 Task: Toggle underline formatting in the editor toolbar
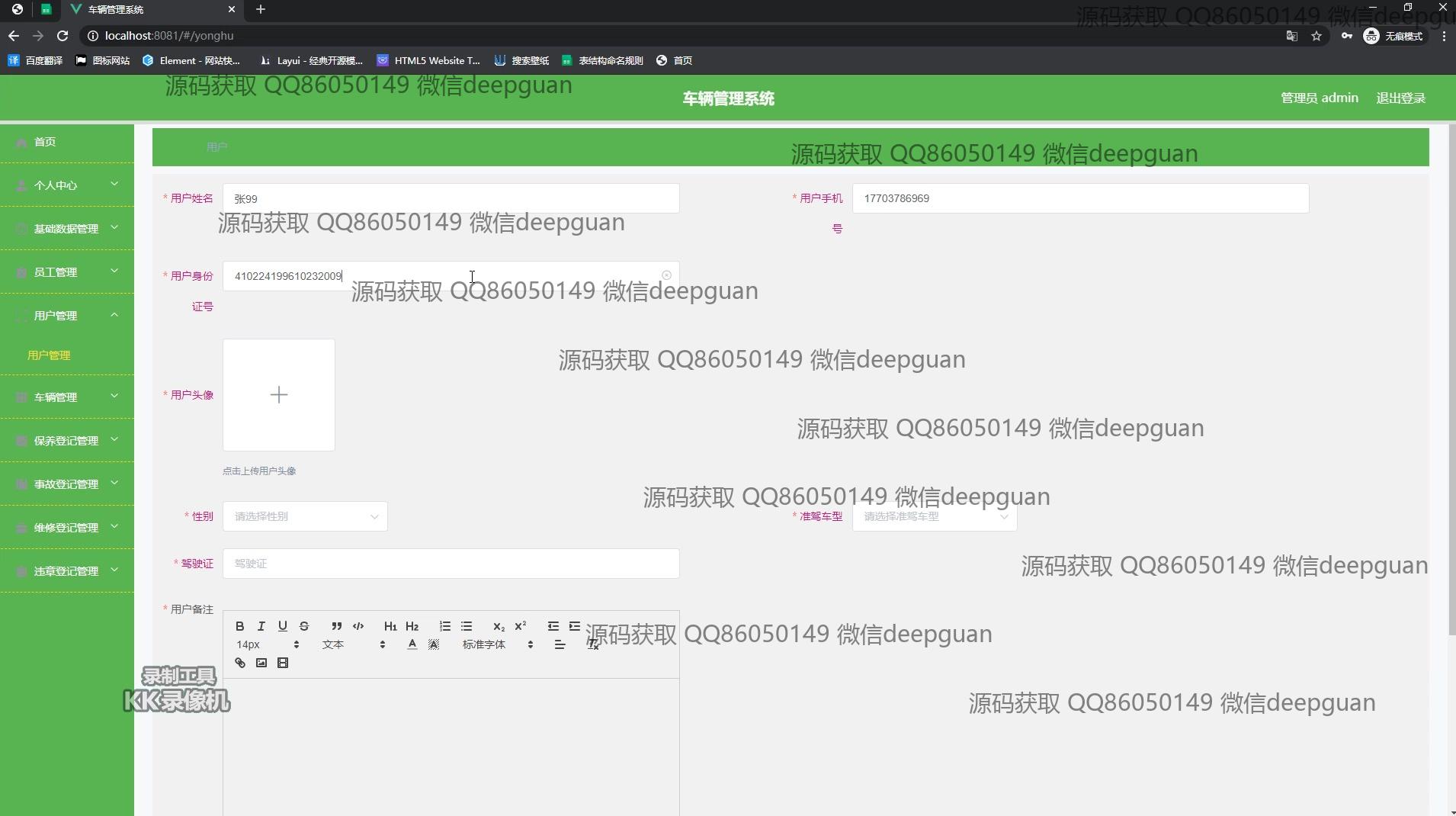(x=282, y=626)
